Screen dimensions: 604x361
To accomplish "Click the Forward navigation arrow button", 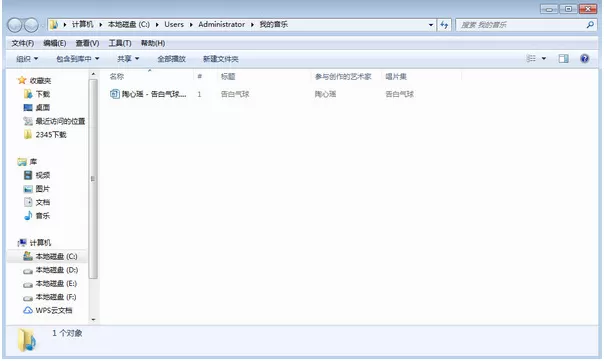I will tap(31, 25).
